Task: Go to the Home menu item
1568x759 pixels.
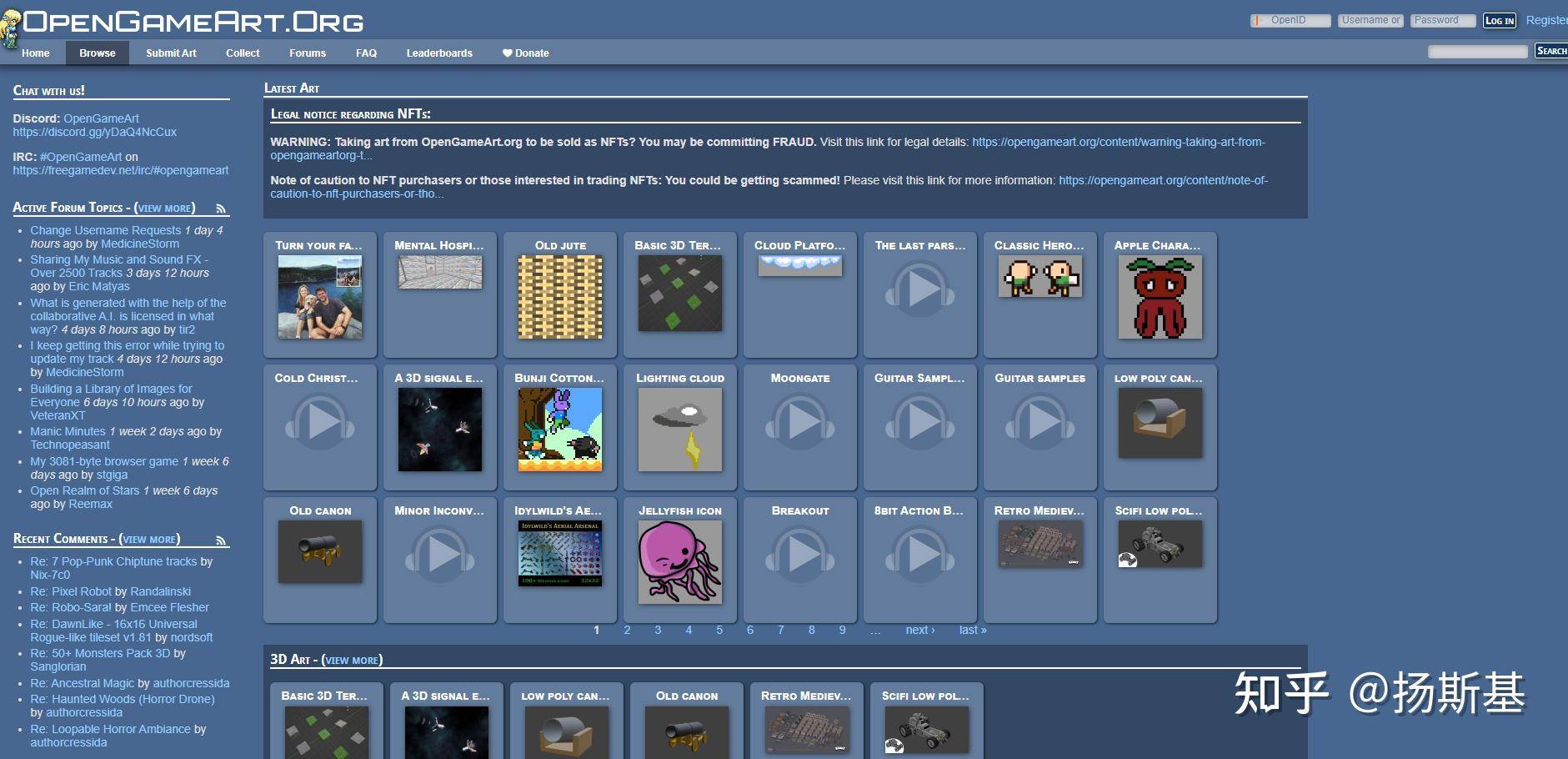Action: click(36, 53)
